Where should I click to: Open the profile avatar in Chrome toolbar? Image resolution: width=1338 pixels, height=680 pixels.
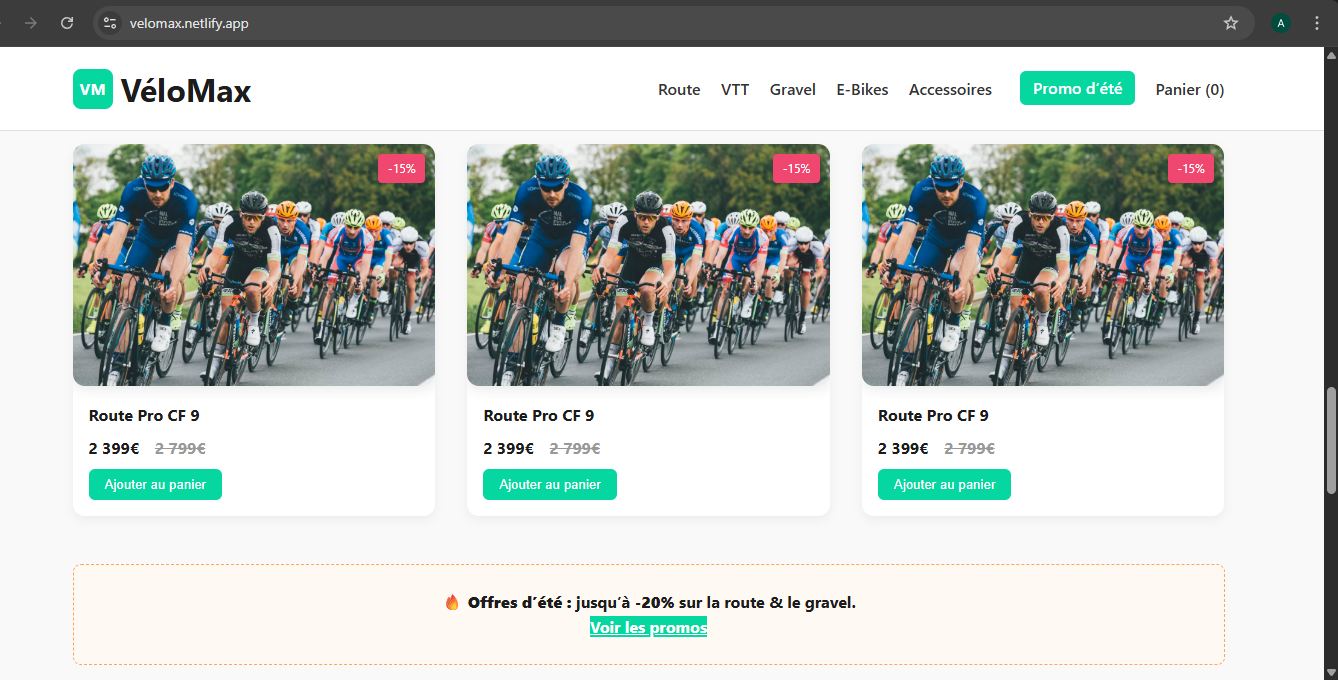[1280, 23]
